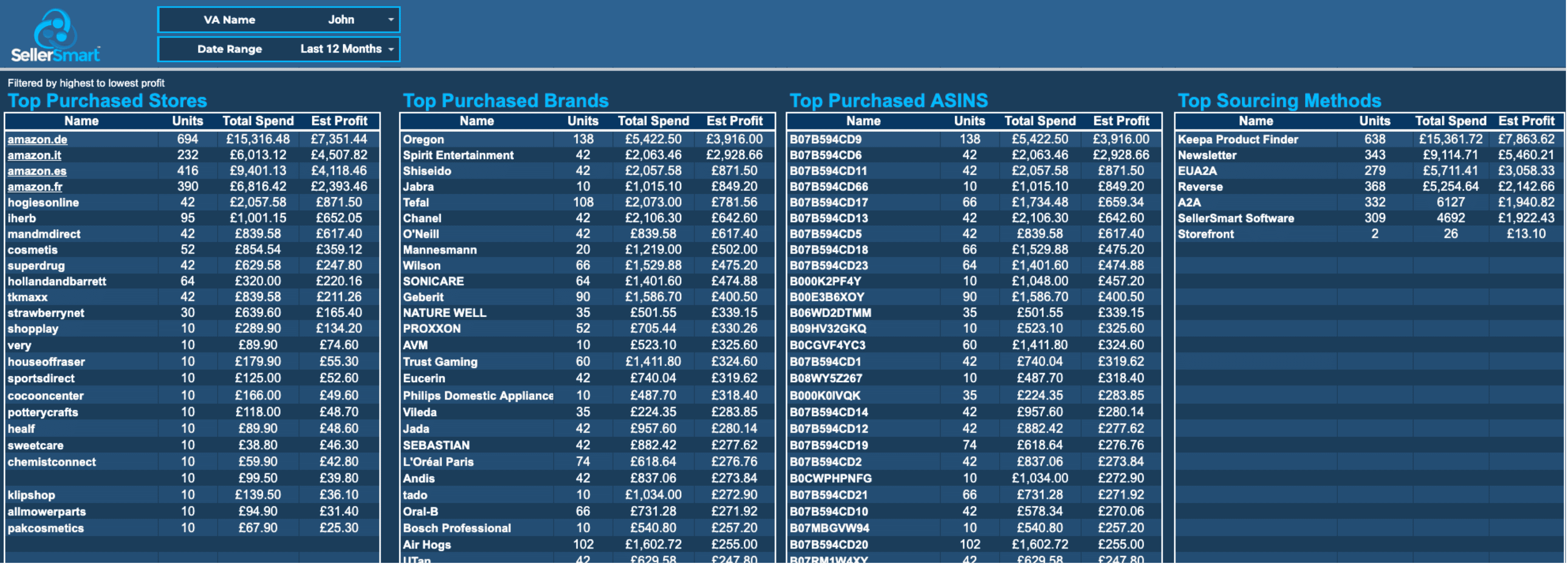Image resolution: width=1568 pixels, height=565 pixels.
Task: Click the Reverse sourcing method
Action: tap(1201, 187)
